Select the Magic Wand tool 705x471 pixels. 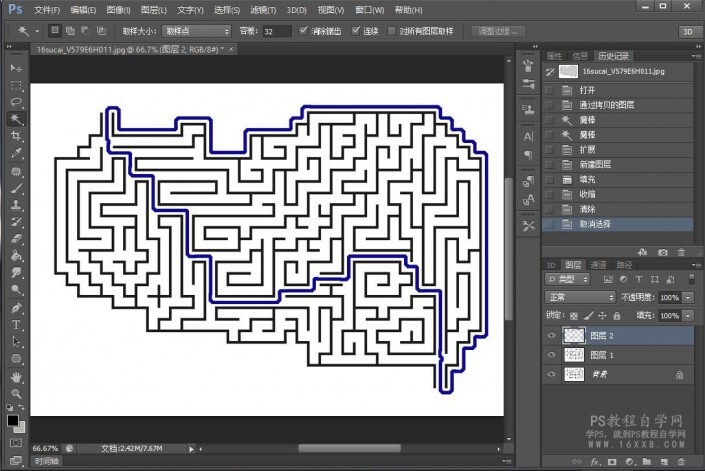coord(17,118)
